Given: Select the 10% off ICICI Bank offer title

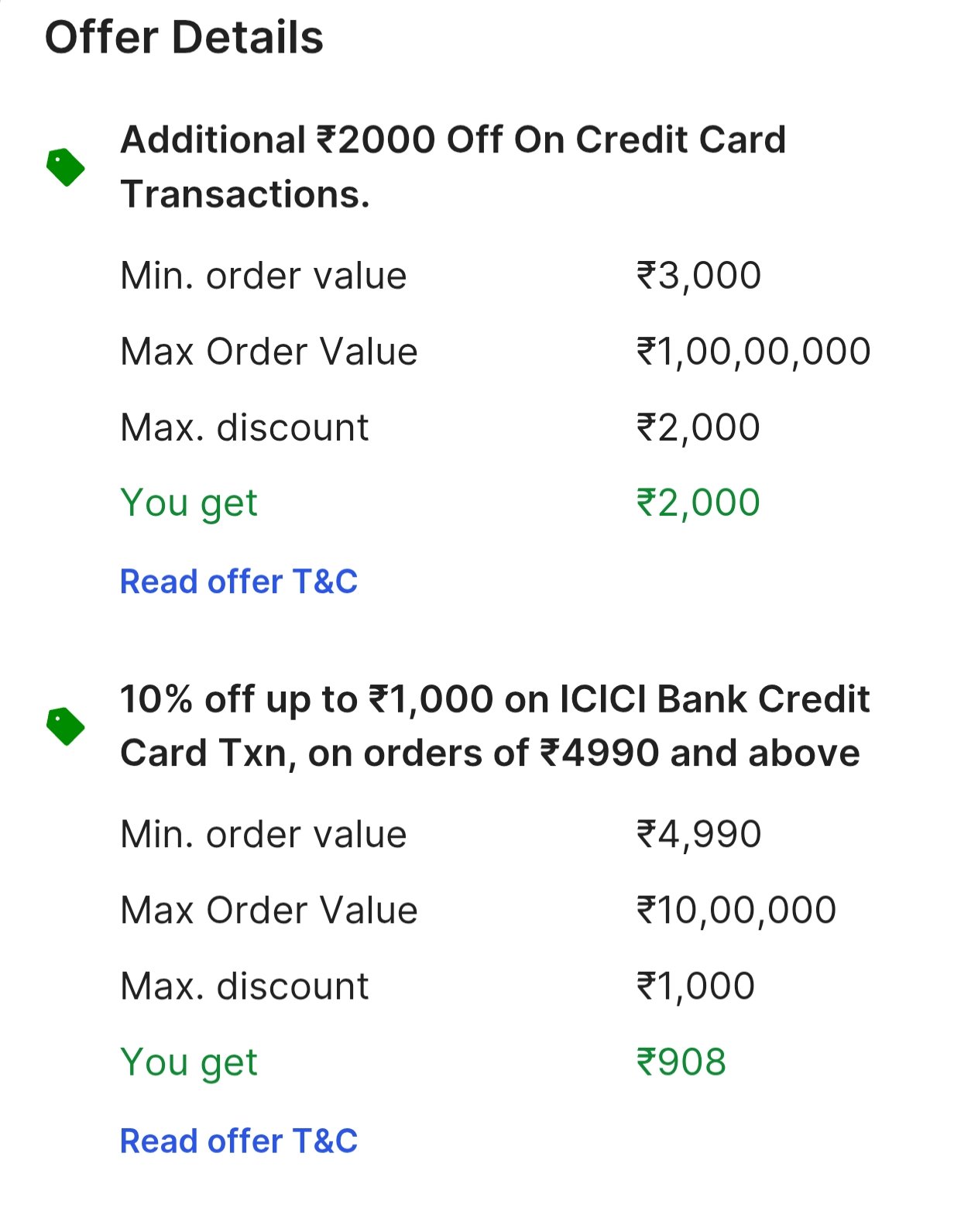Looking at the screenshot, I should (494, 726).
